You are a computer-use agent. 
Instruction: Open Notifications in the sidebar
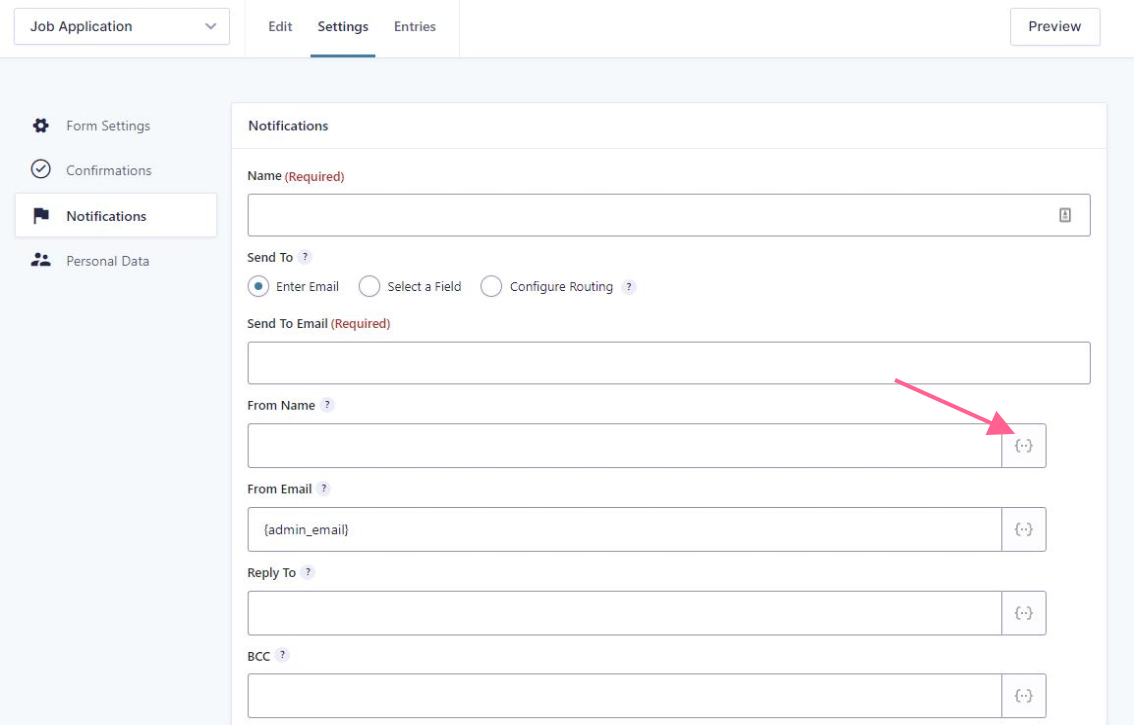[116, 216]
